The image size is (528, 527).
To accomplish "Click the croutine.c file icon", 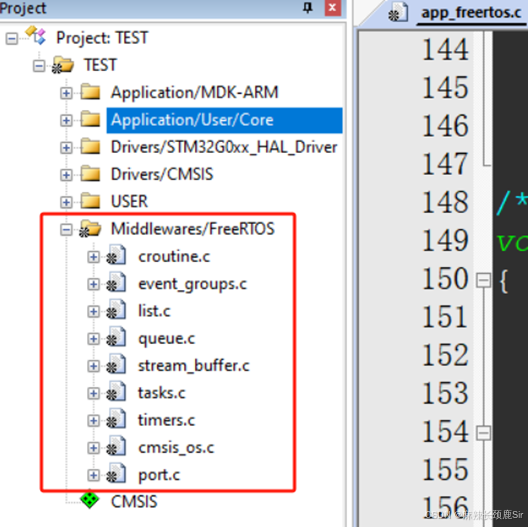I will [117, 256].
